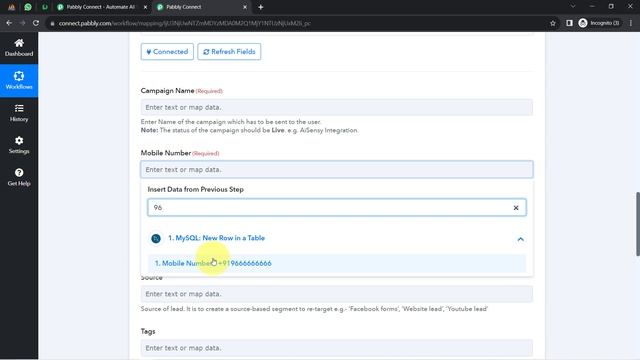This screenshot has width=640, height=360.
Task: Open the History sidebar item
Action: coord(19,113)
